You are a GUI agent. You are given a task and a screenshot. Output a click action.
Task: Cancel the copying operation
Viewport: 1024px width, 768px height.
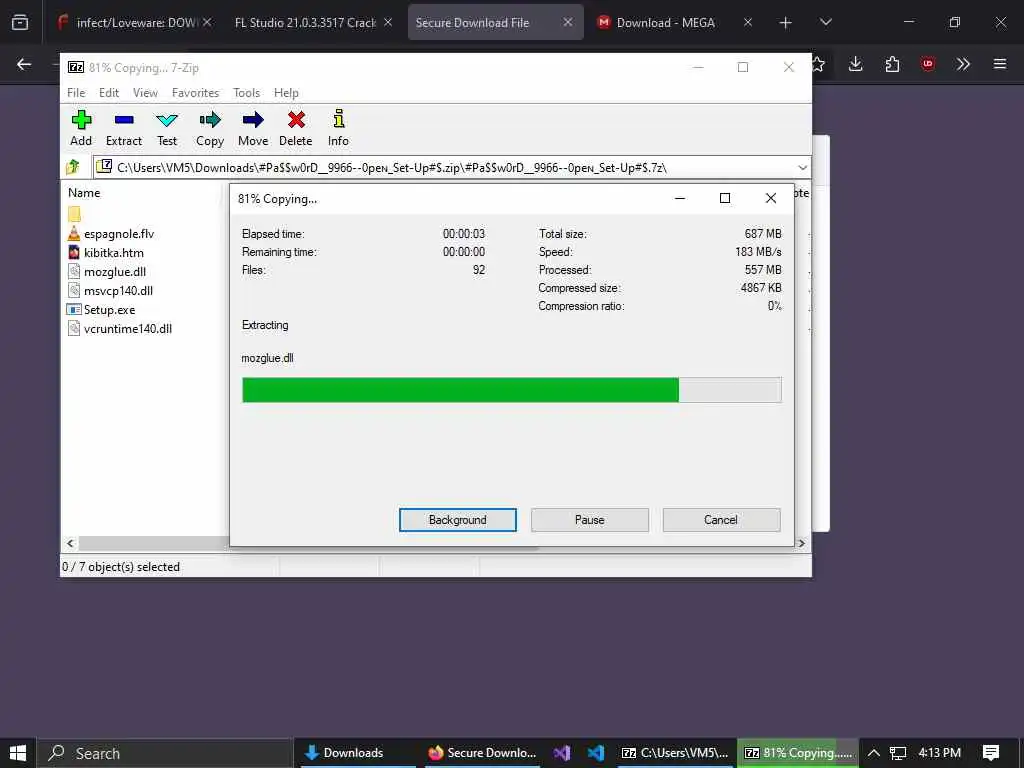tap(721, 520)
